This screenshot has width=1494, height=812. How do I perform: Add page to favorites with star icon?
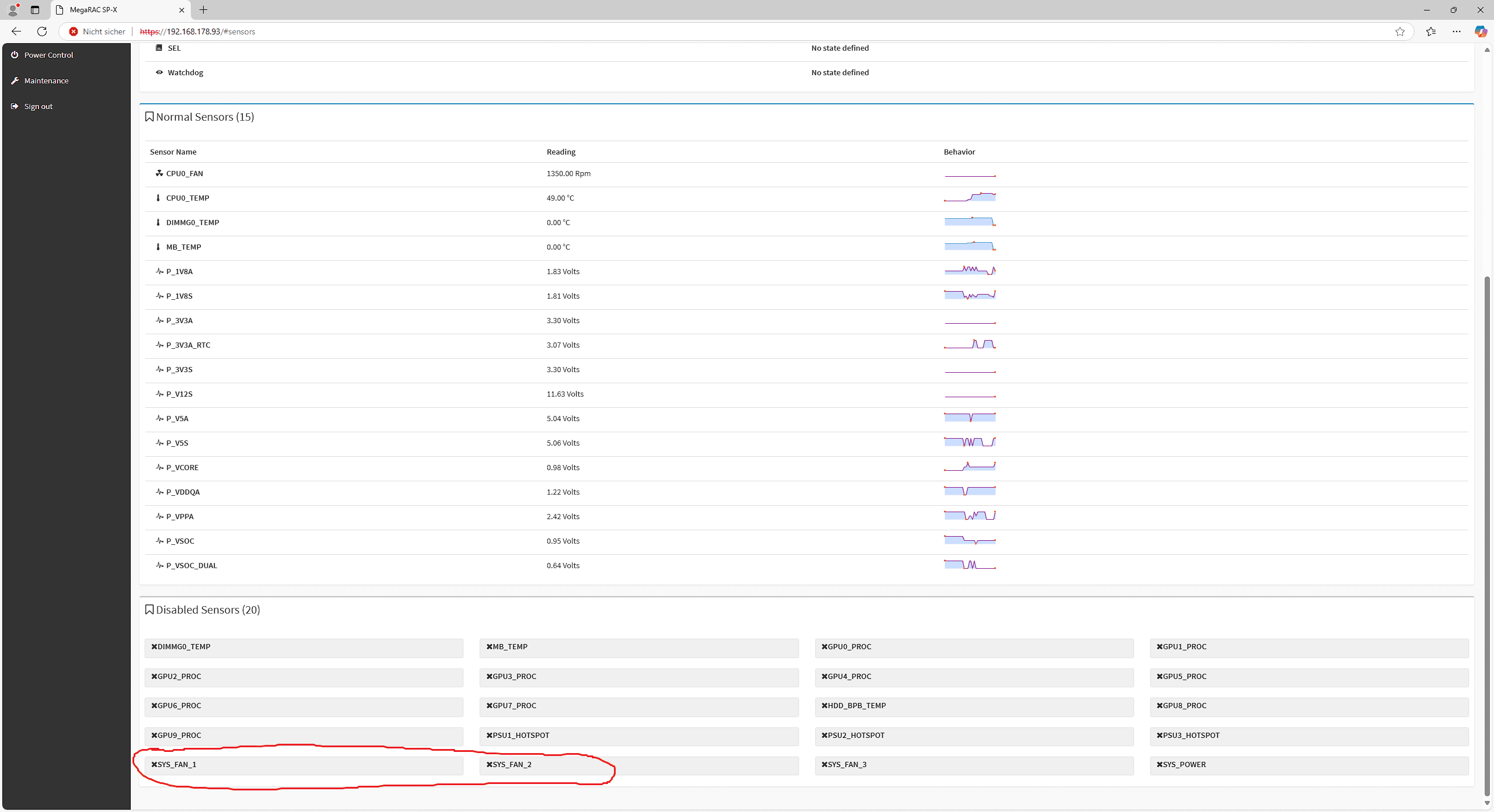(x=1399, y=32)
